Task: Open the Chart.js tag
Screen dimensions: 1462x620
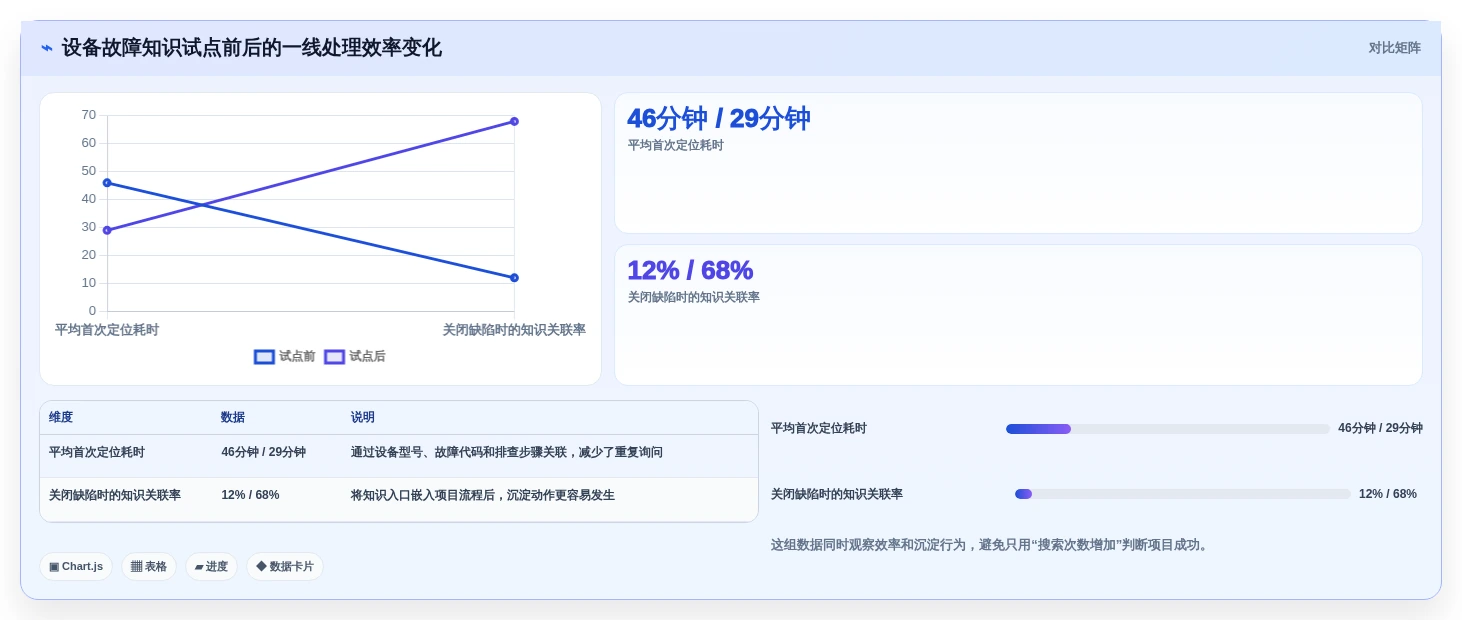Action: (x=76, y=567)
